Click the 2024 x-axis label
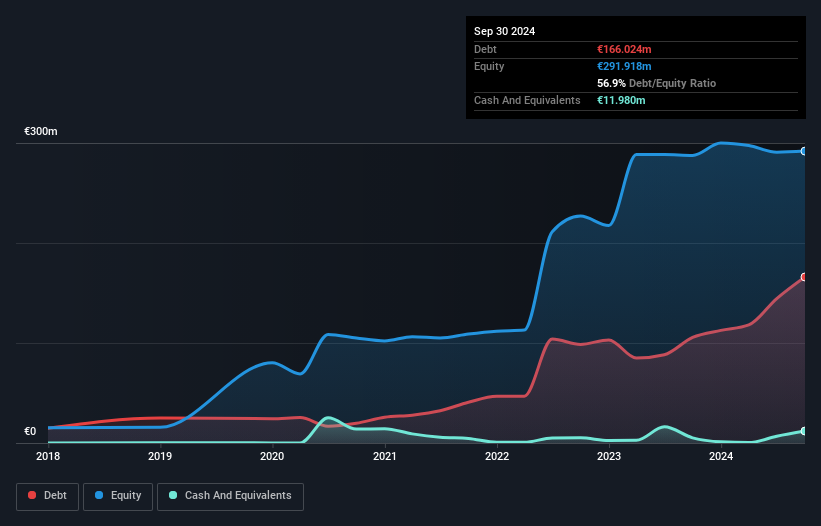Screen dimensions: 821x526 721,456
